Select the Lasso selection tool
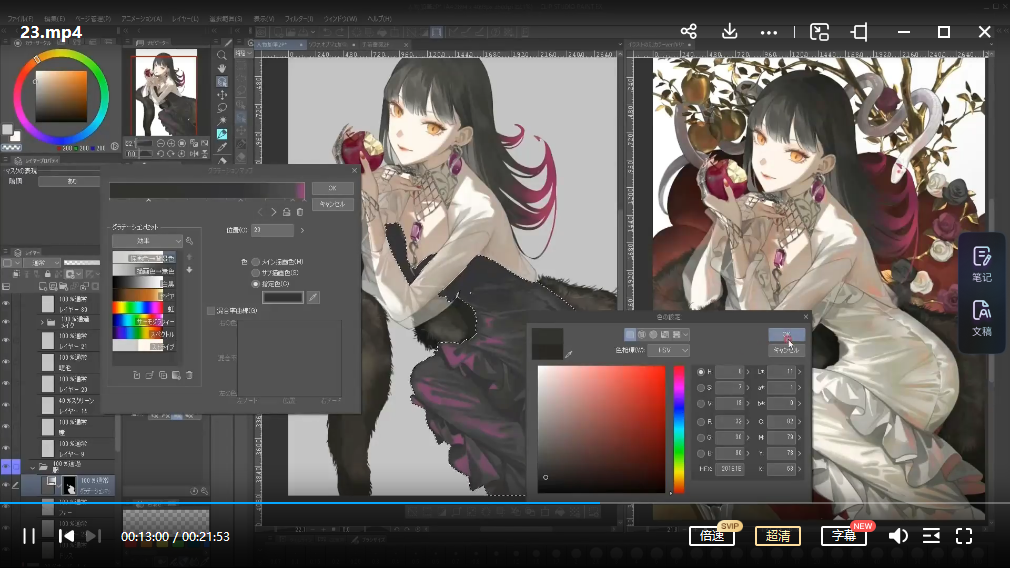This screenshot has width=1010, height=568. (x=222, y=108)
